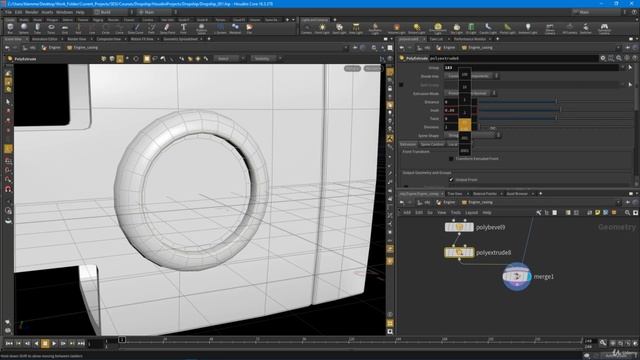
Task: Open the Build desktop dropdown
Action: coord(113,12)
